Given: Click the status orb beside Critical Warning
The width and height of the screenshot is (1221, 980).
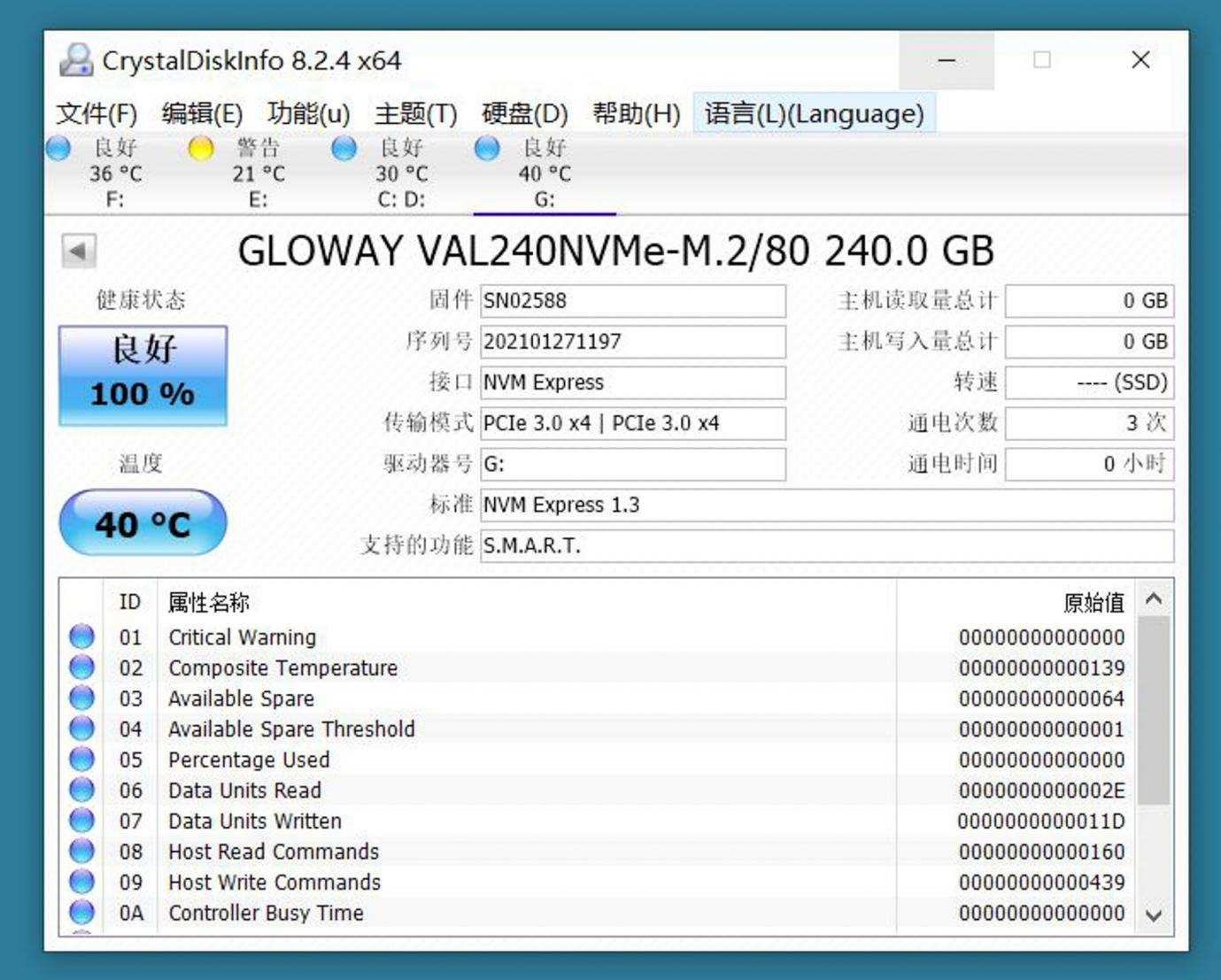Looking at the screenshot, I should [x=82, y=637].
